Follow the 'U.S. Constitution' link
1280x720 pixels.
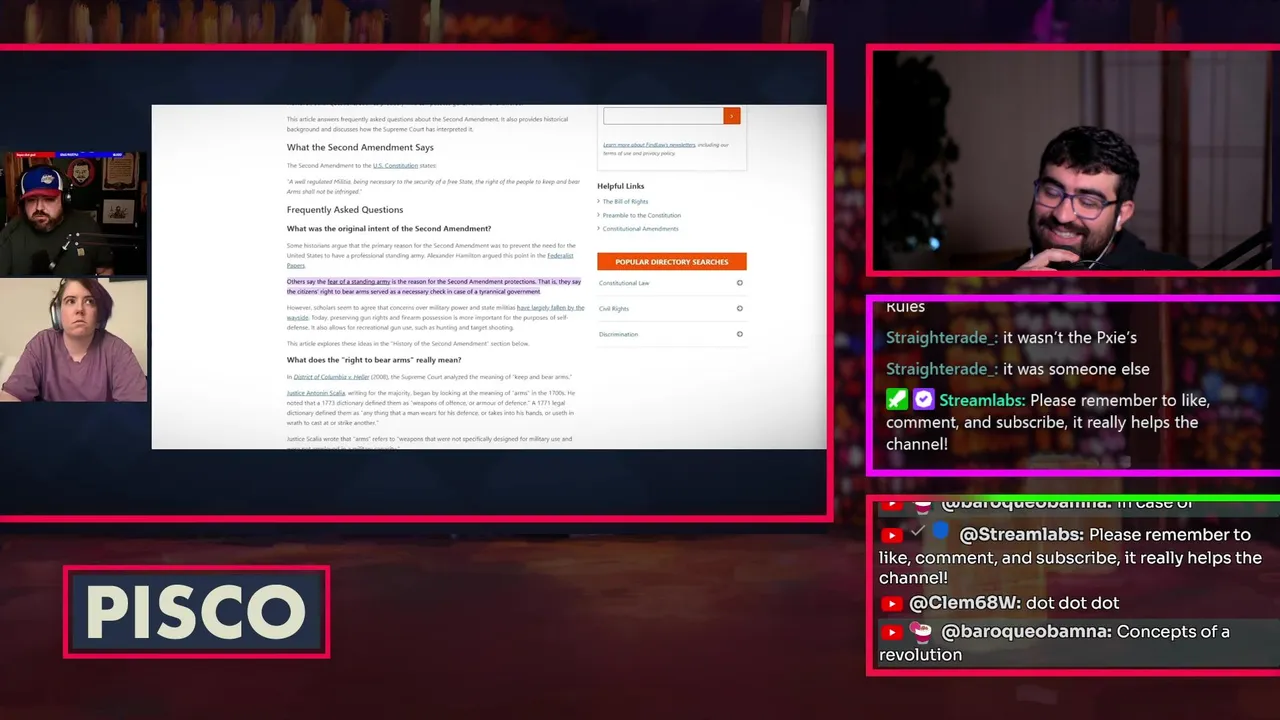pos(395,165)
